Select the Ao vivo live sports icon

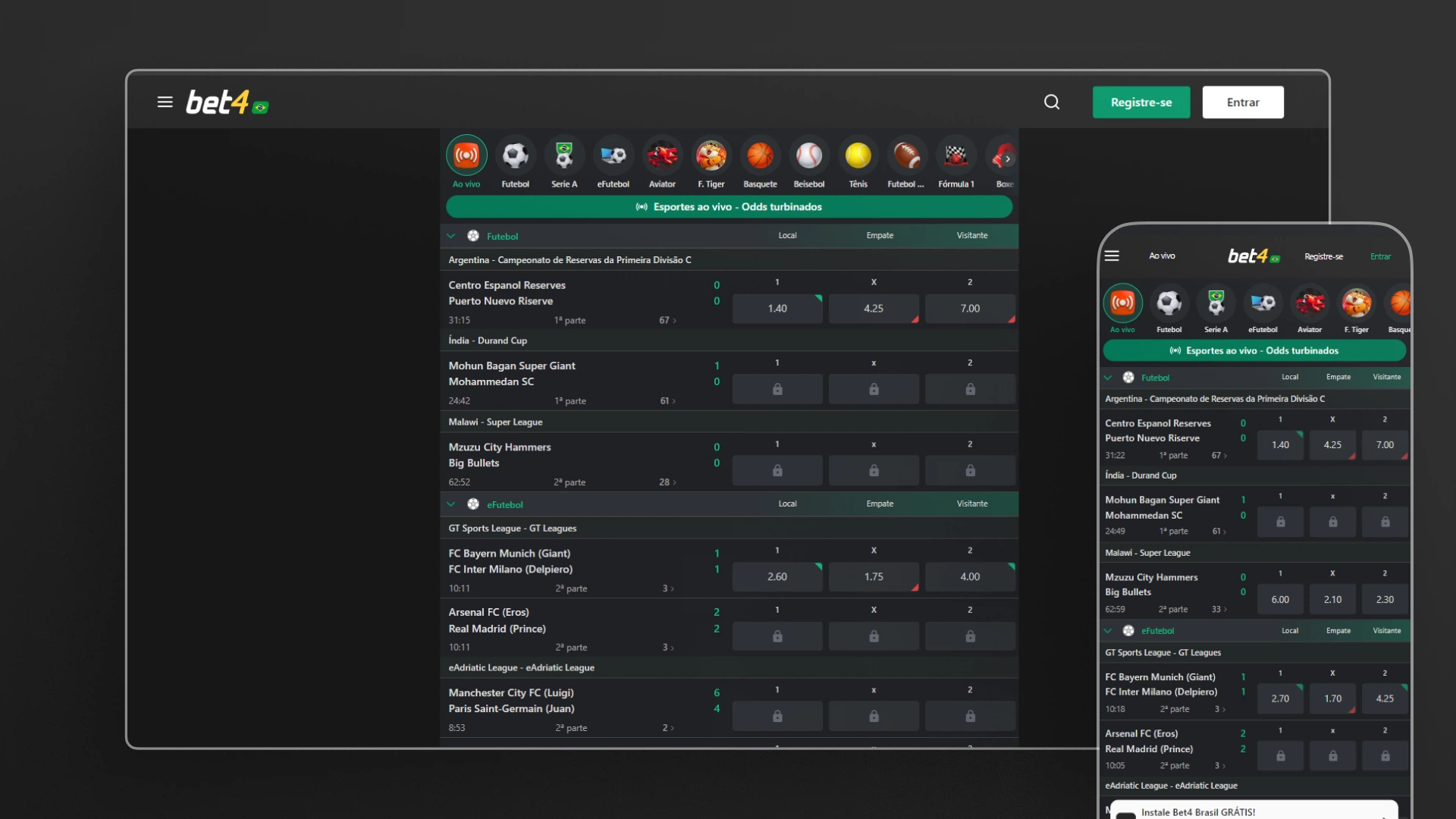[x=466, y=155]
